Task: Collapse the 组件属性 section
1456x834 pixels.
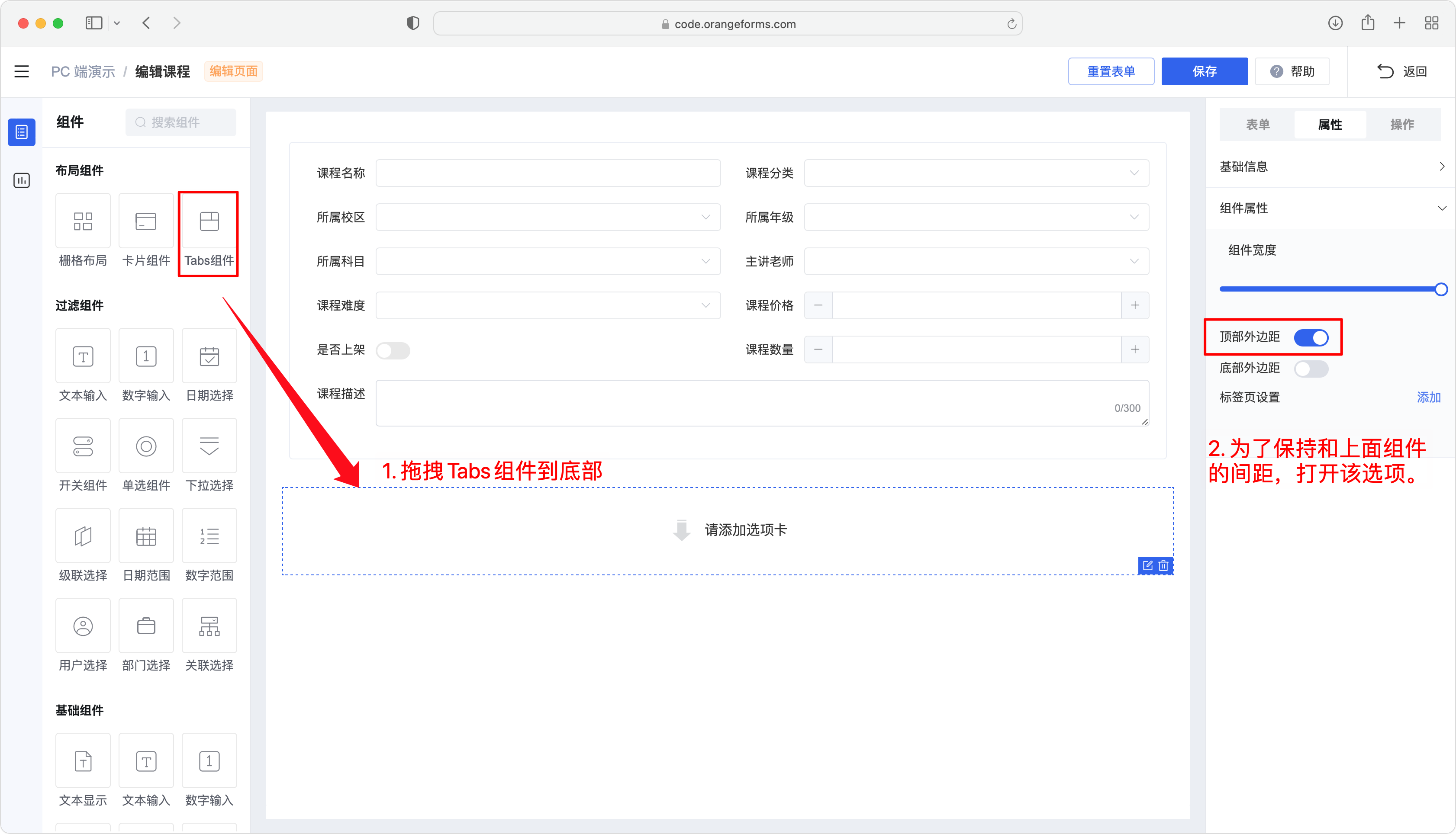Action: point(1330,208)
